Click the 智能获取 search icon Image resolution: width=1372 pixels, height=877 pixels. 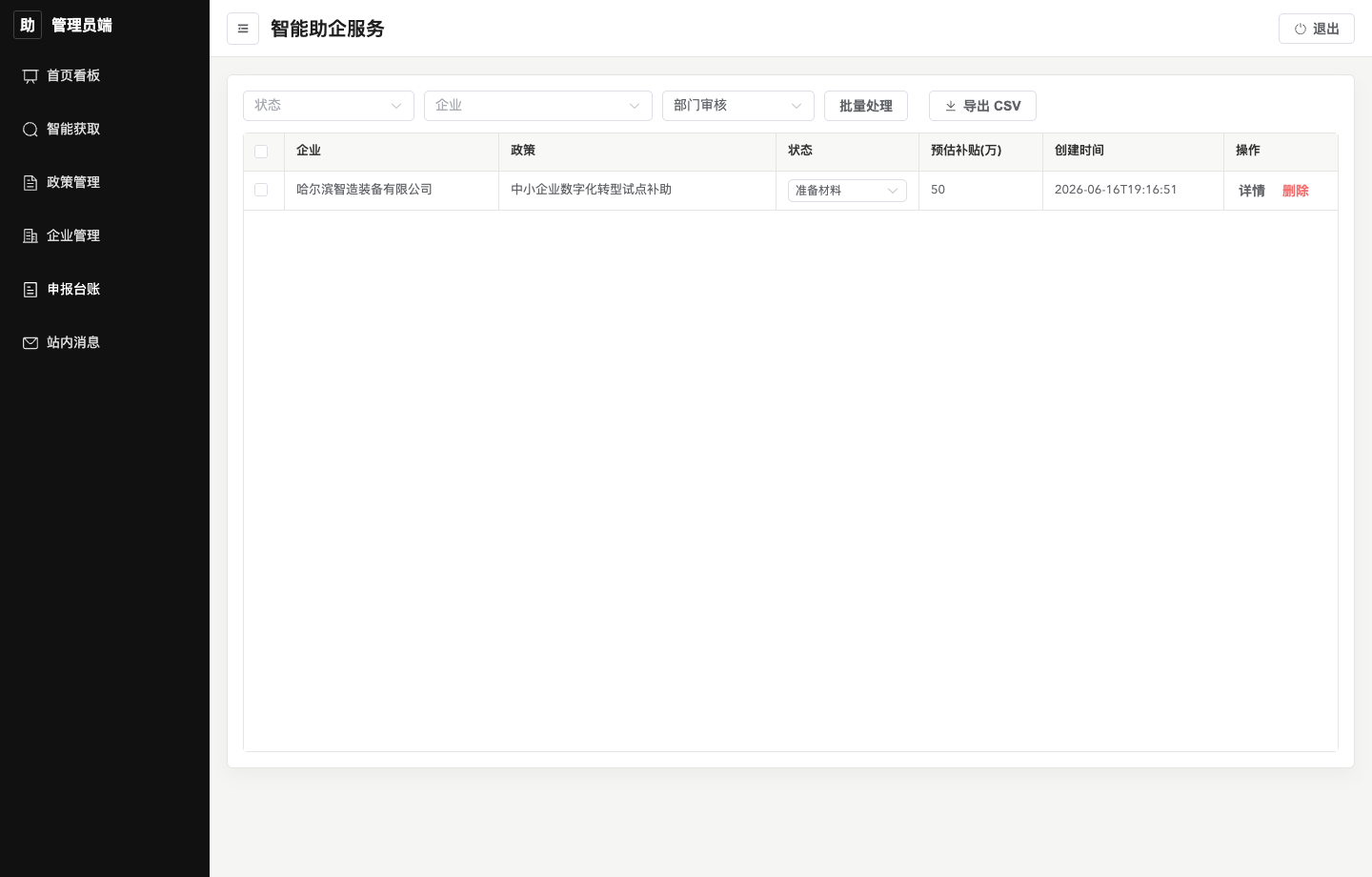30,130
